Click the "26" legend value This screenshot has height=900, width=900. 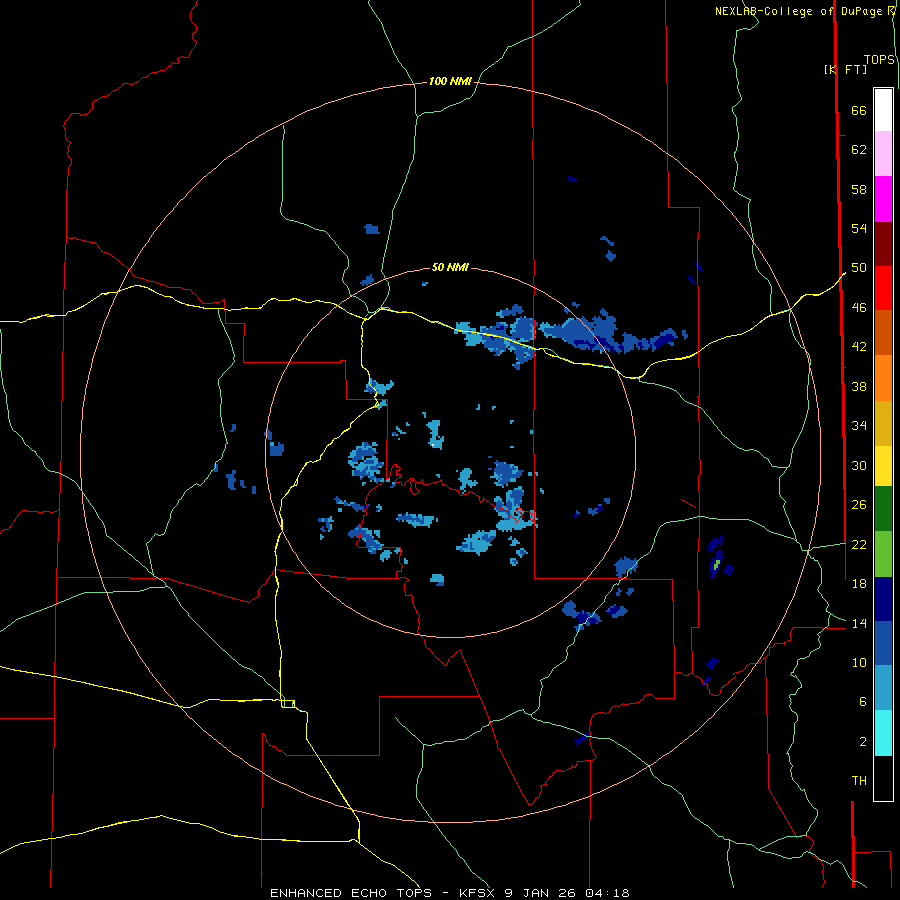click(859, 505)
